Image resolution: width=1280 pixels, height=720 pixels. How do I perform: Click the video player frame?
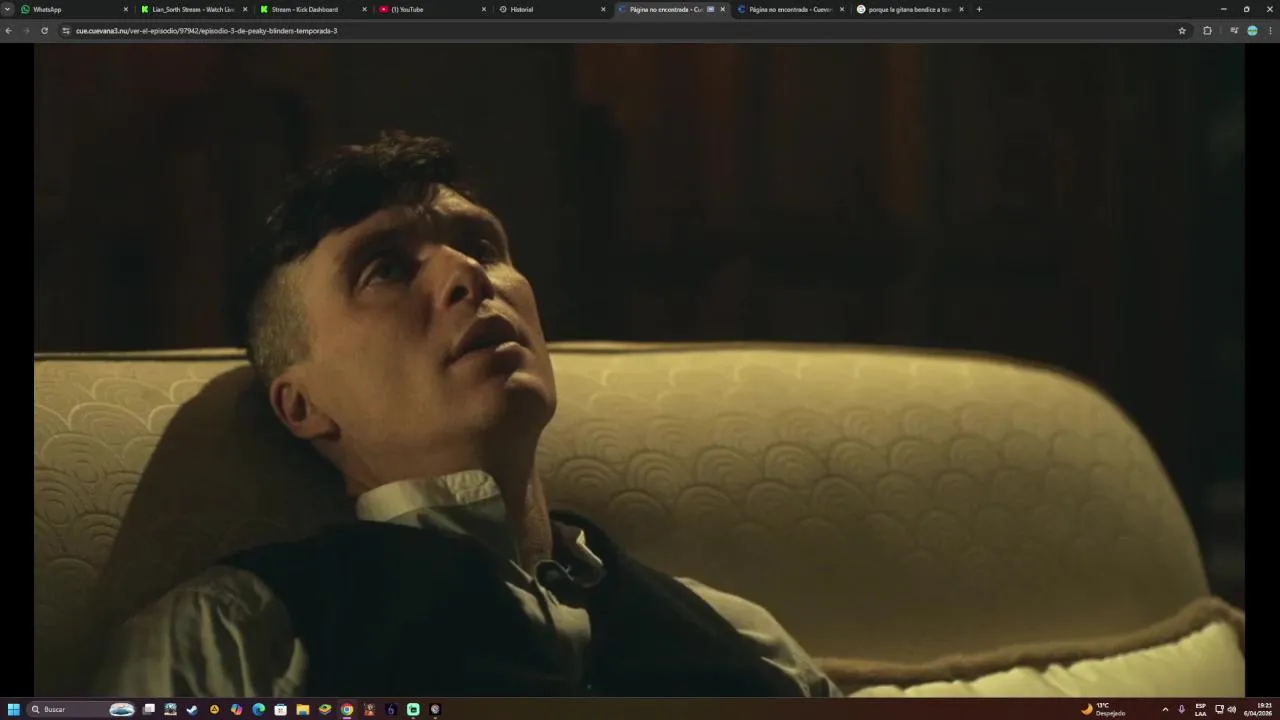639,370
